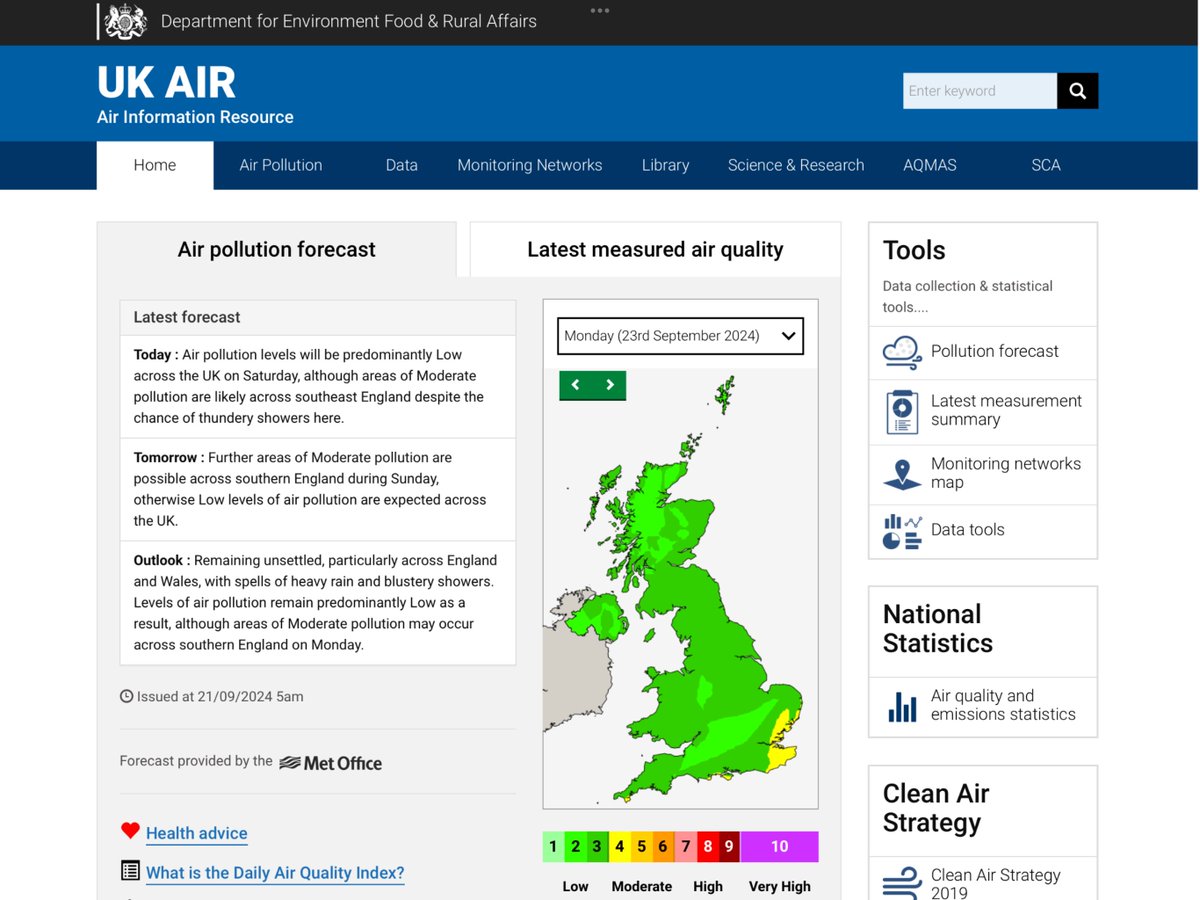This screenshot has height=900, width=1200.
Task: Open the Data menu
Action: (402, 165)
